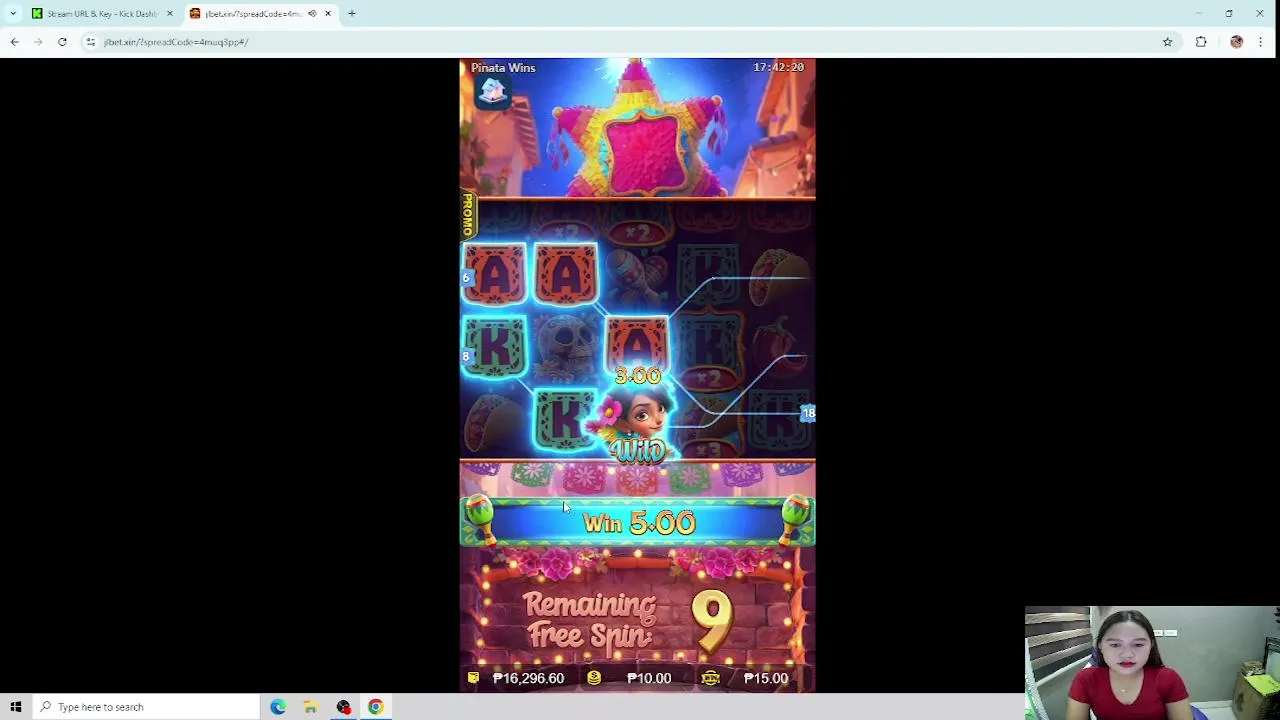Click the payline 18 marker
This screenshot has width=1280, height=720.
click(808, 413)
